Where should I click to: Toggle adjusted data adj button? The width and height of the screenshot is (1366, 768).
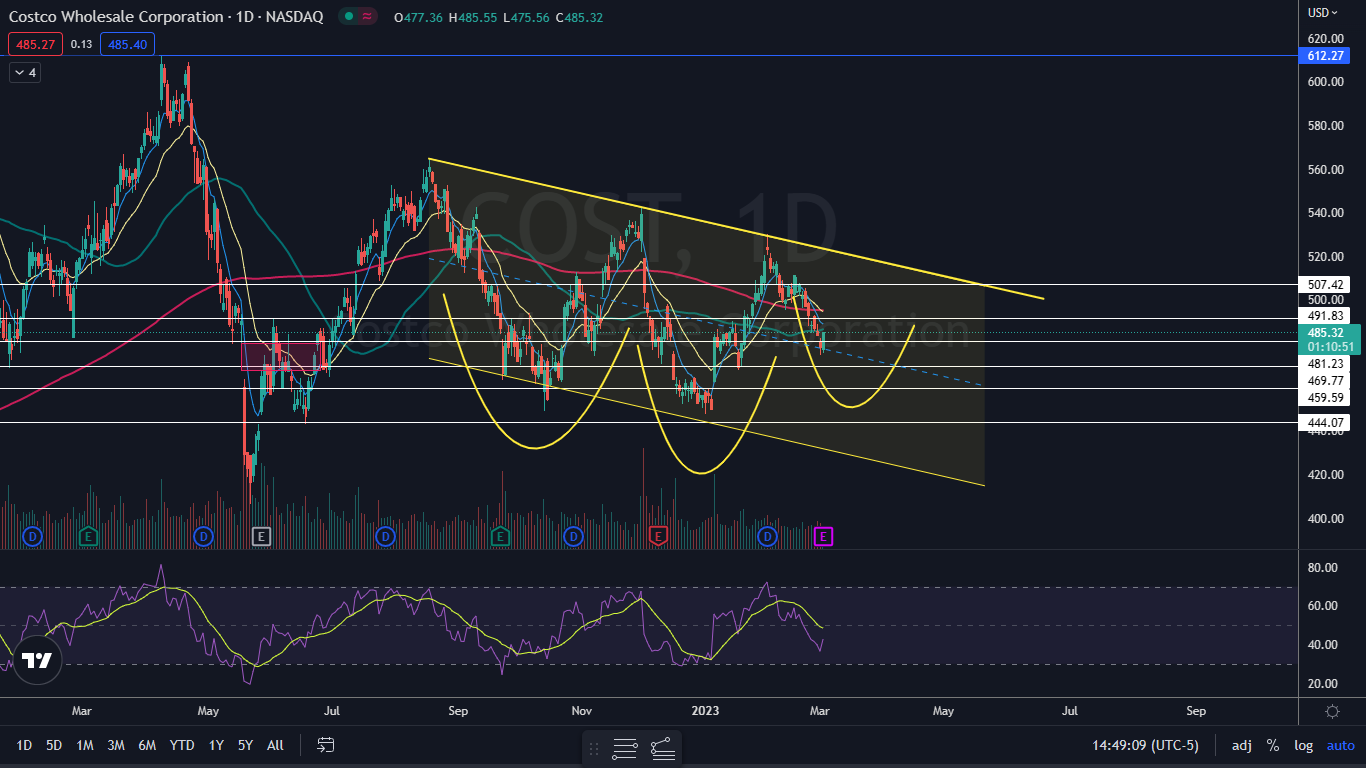(x=1241, y=745)
